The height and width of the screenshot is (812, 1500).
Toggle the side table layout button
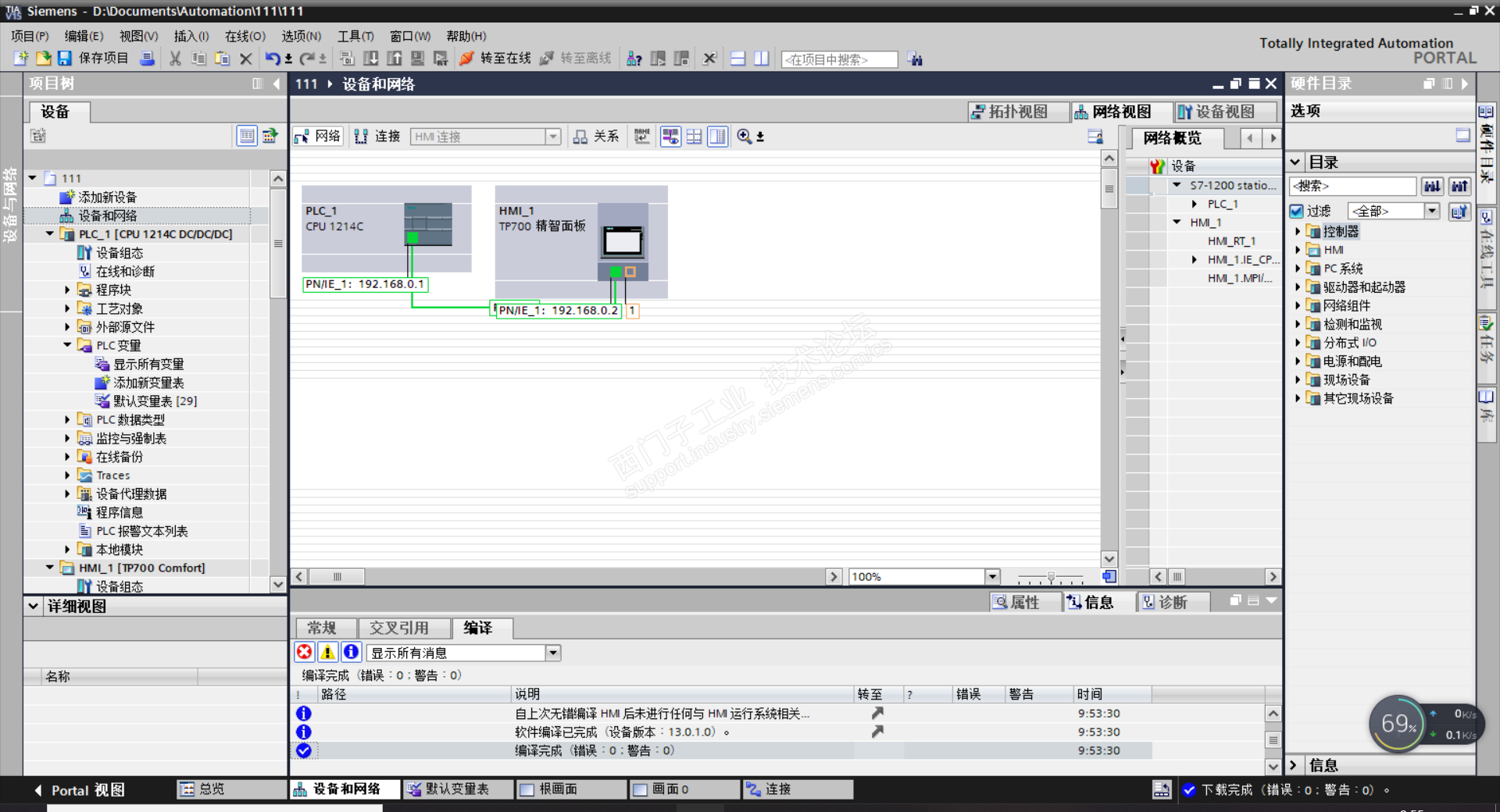coord(717,137)
